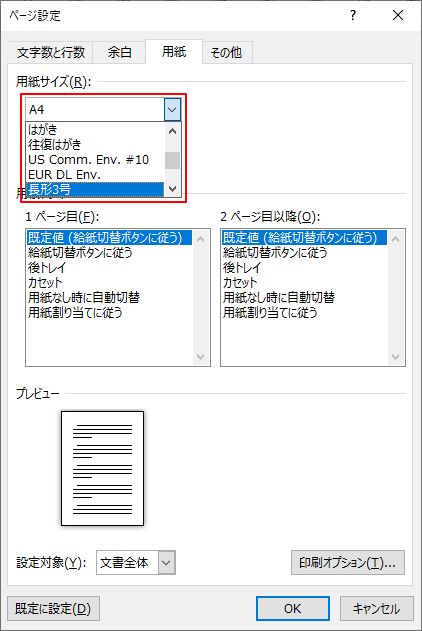The width and height of the screenshot is (422, 631).
Task: Select 往復はがき paper size option
Action: 95,144
